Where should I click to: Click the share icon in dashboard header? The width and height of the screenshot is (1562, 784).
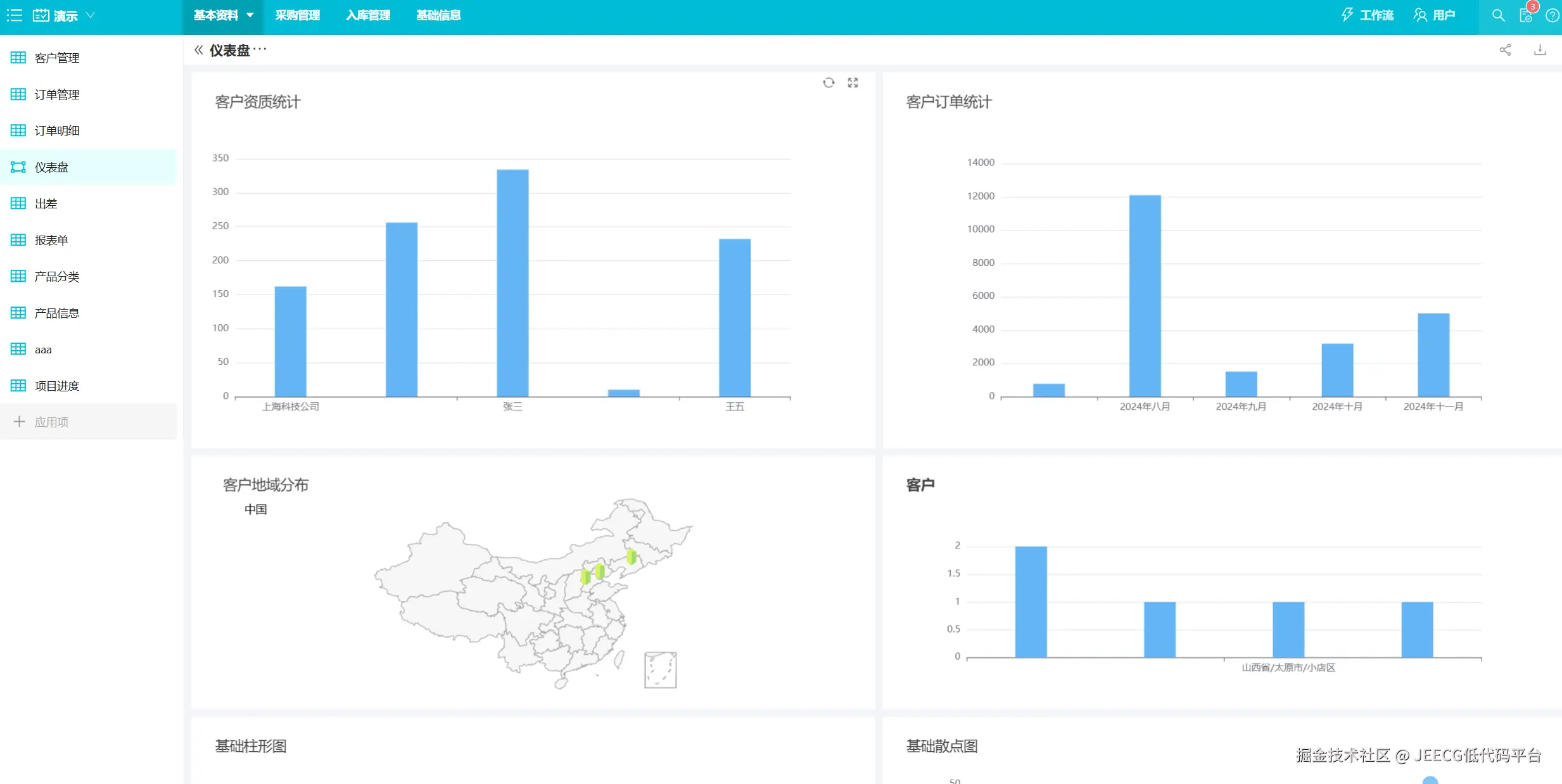point(1505,50)
